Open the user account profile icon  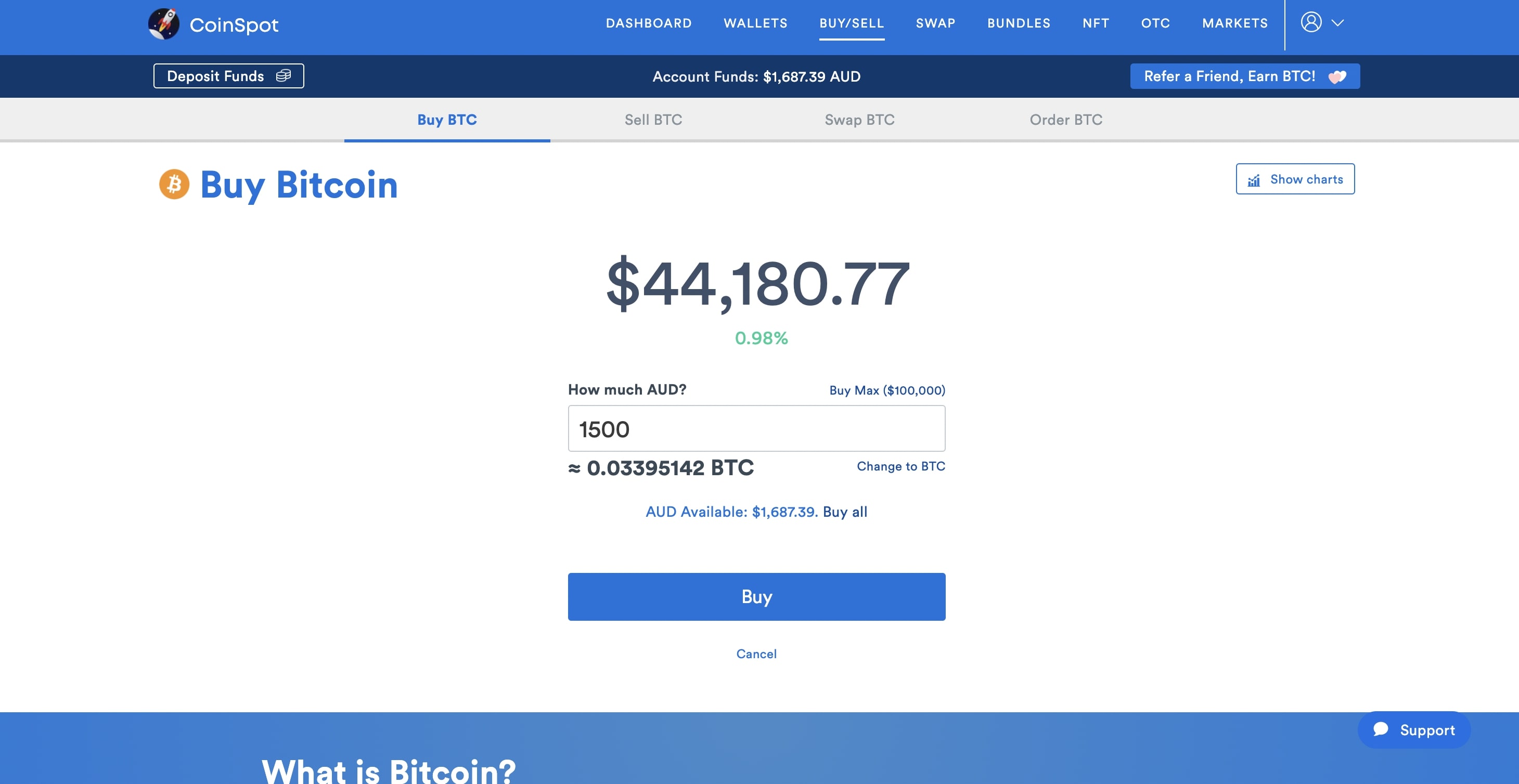coord(1311,22)
